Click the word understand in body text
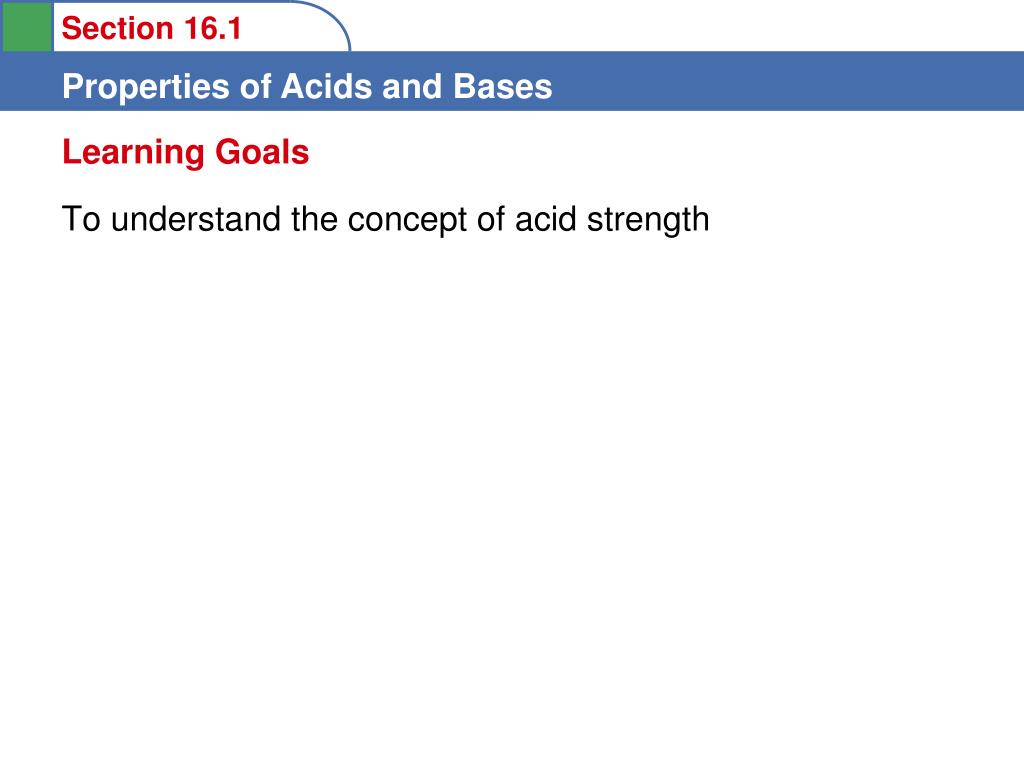 (195, 219)
